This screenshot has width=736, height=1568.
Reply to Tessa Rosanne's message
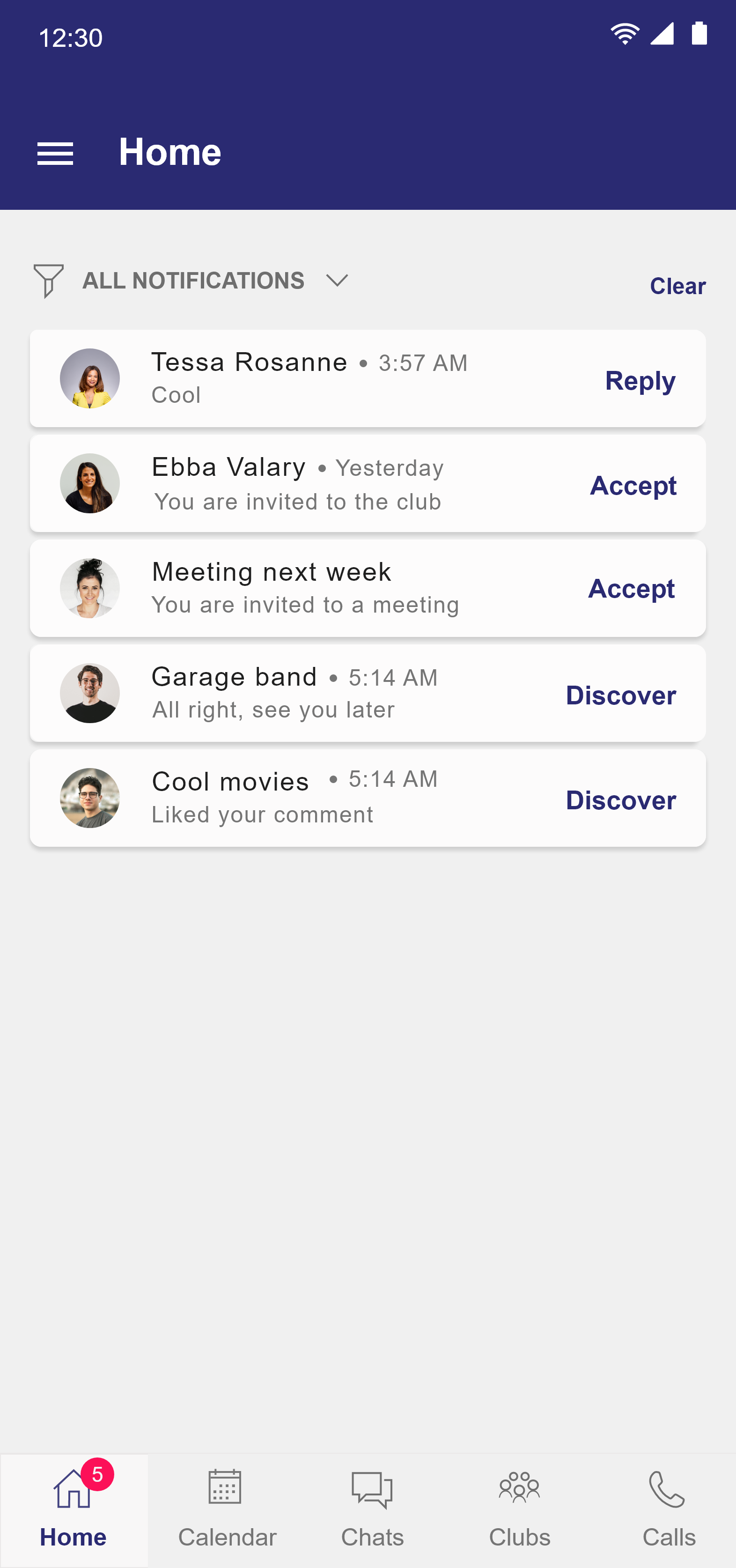639,380
